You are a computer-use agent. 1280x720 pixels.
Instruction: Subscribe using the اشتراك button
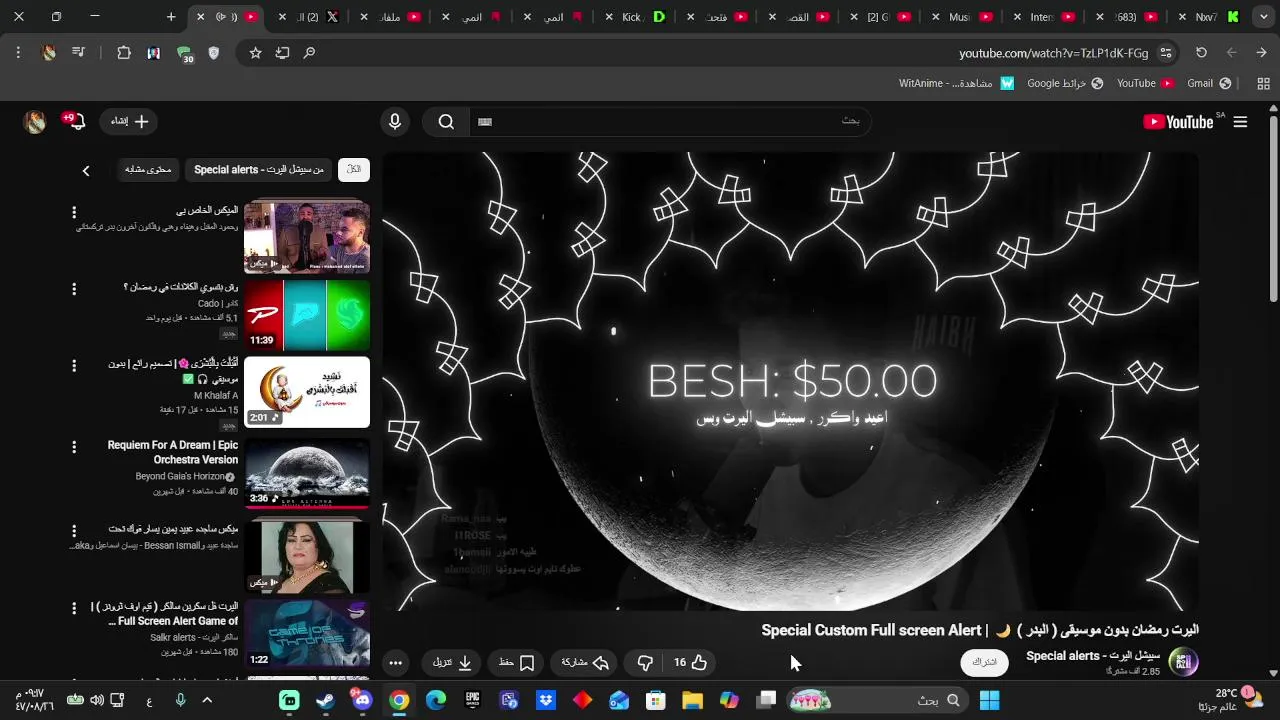click(984, 662)
